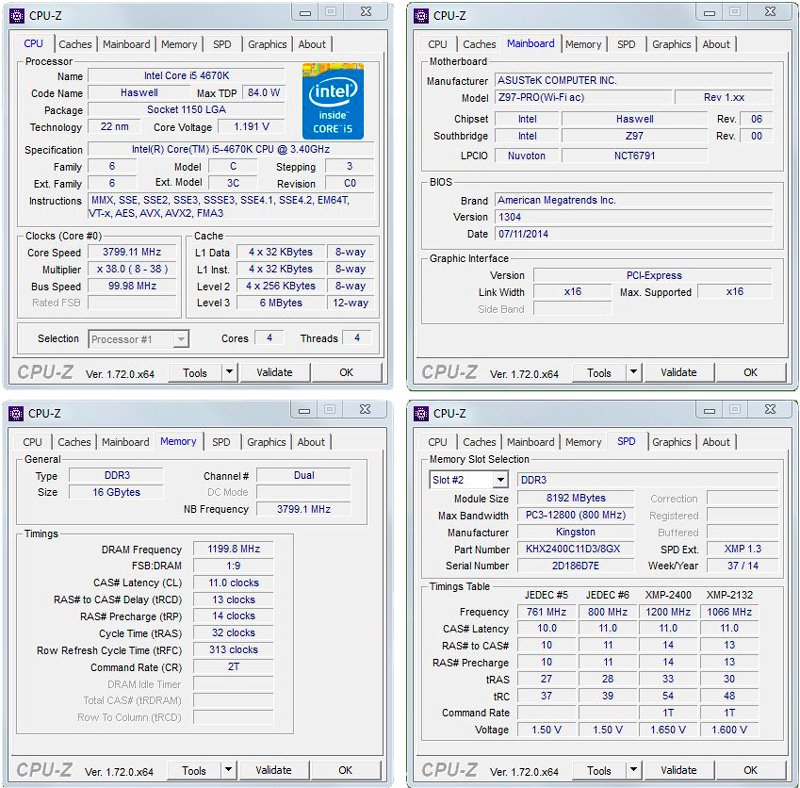The image size is (800, 788).
Task: Click the core voltage value "1.191 V"
Action: 252,127
